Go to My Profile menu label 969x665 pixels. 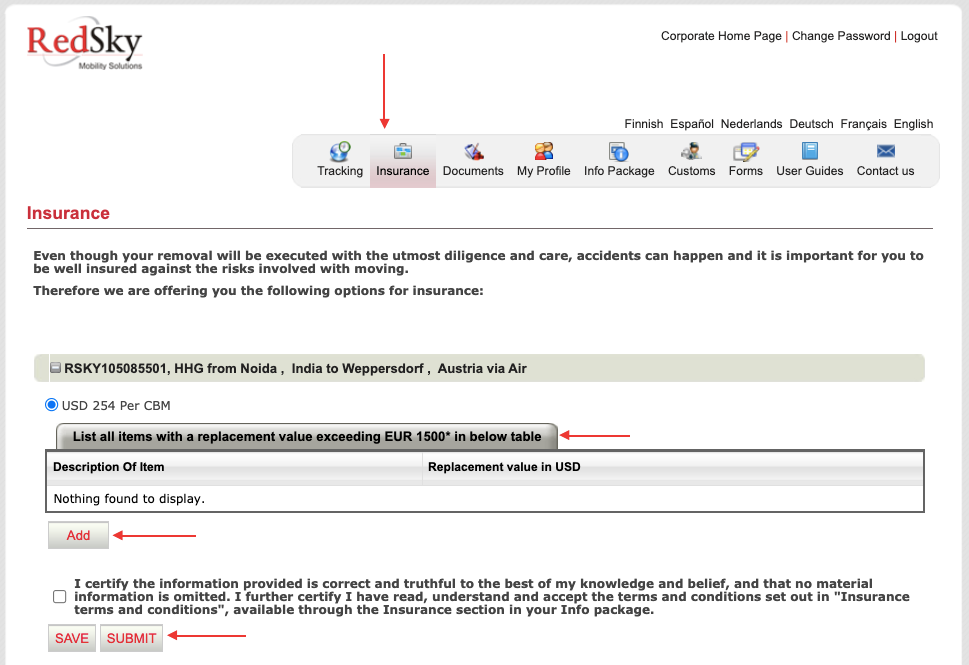[x=543, y=171]
